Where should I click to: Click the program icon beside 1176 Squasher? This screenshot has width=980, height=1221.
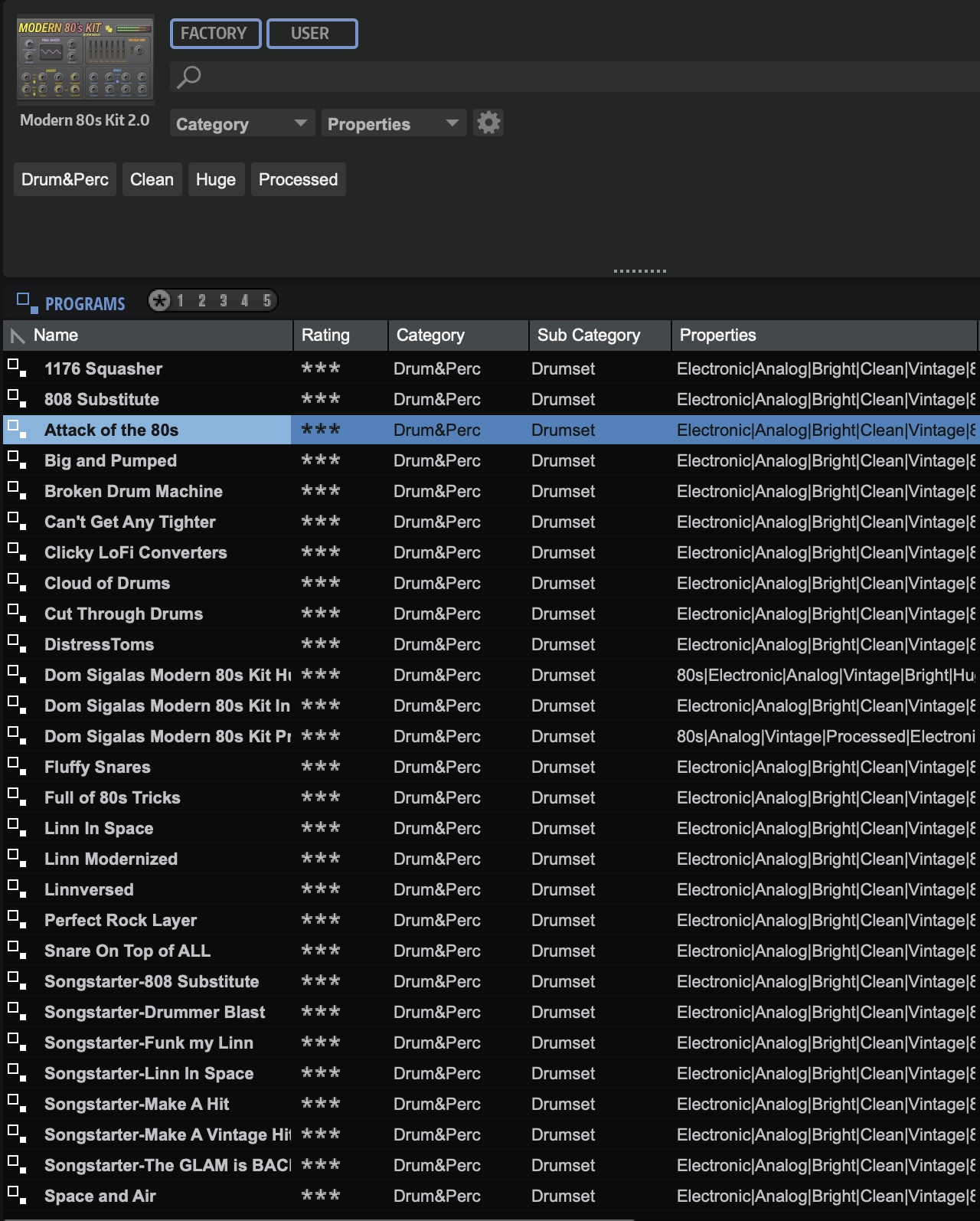click(x=17, y=368)
